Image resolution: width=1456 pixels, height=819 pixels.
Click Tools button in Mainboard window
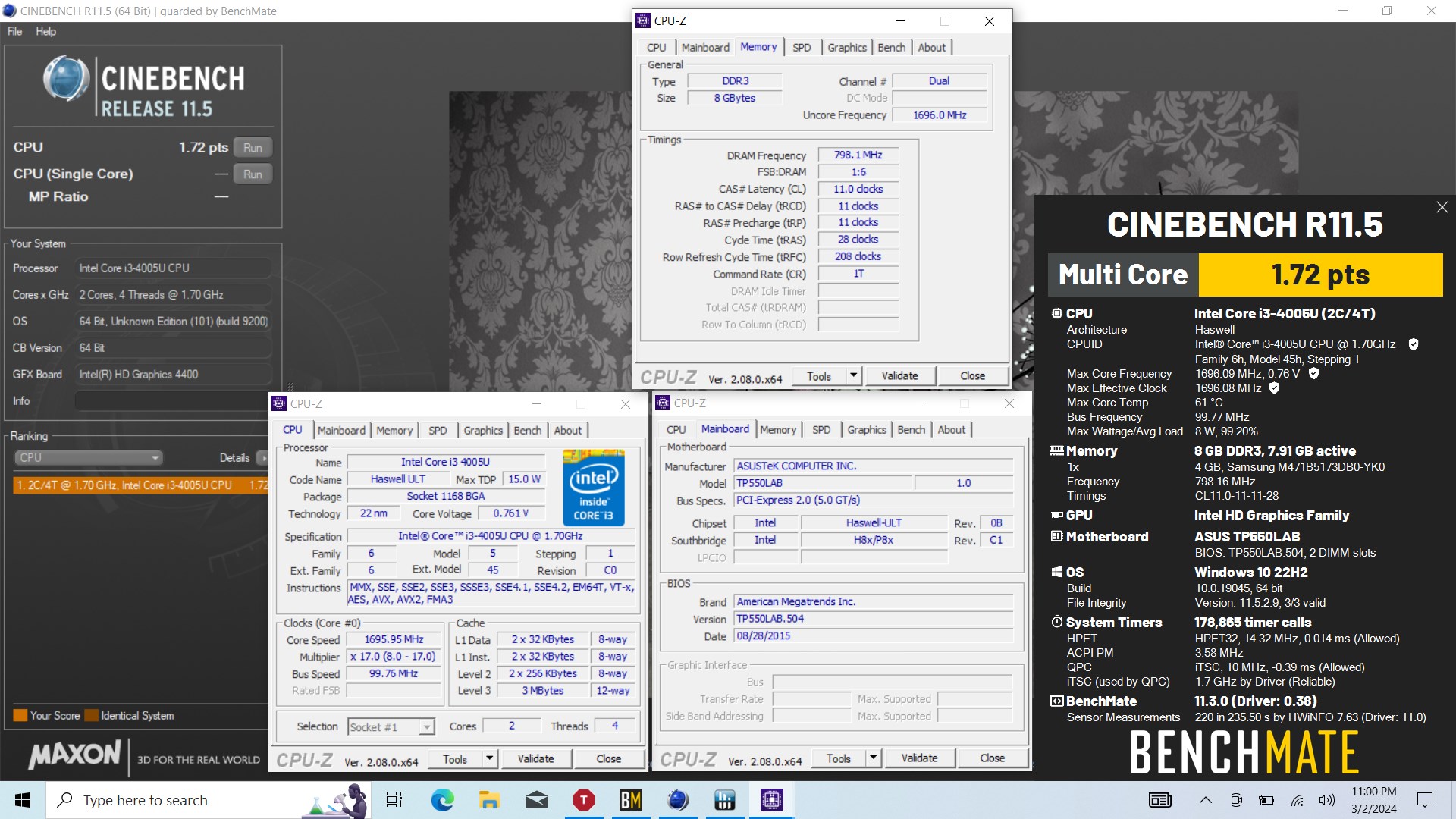(x=839, y=758)
